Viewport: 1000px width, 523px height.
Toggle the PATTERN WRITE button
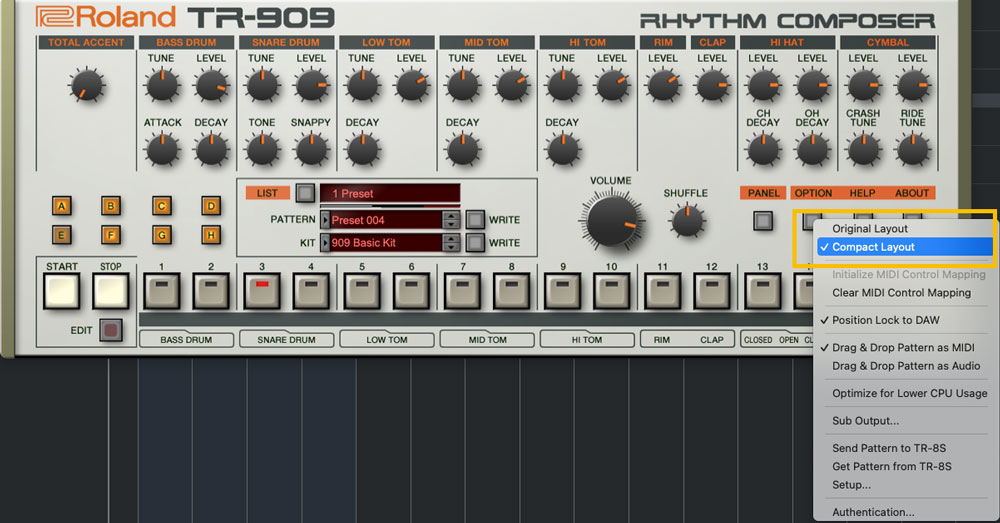(x=475, y=219)
